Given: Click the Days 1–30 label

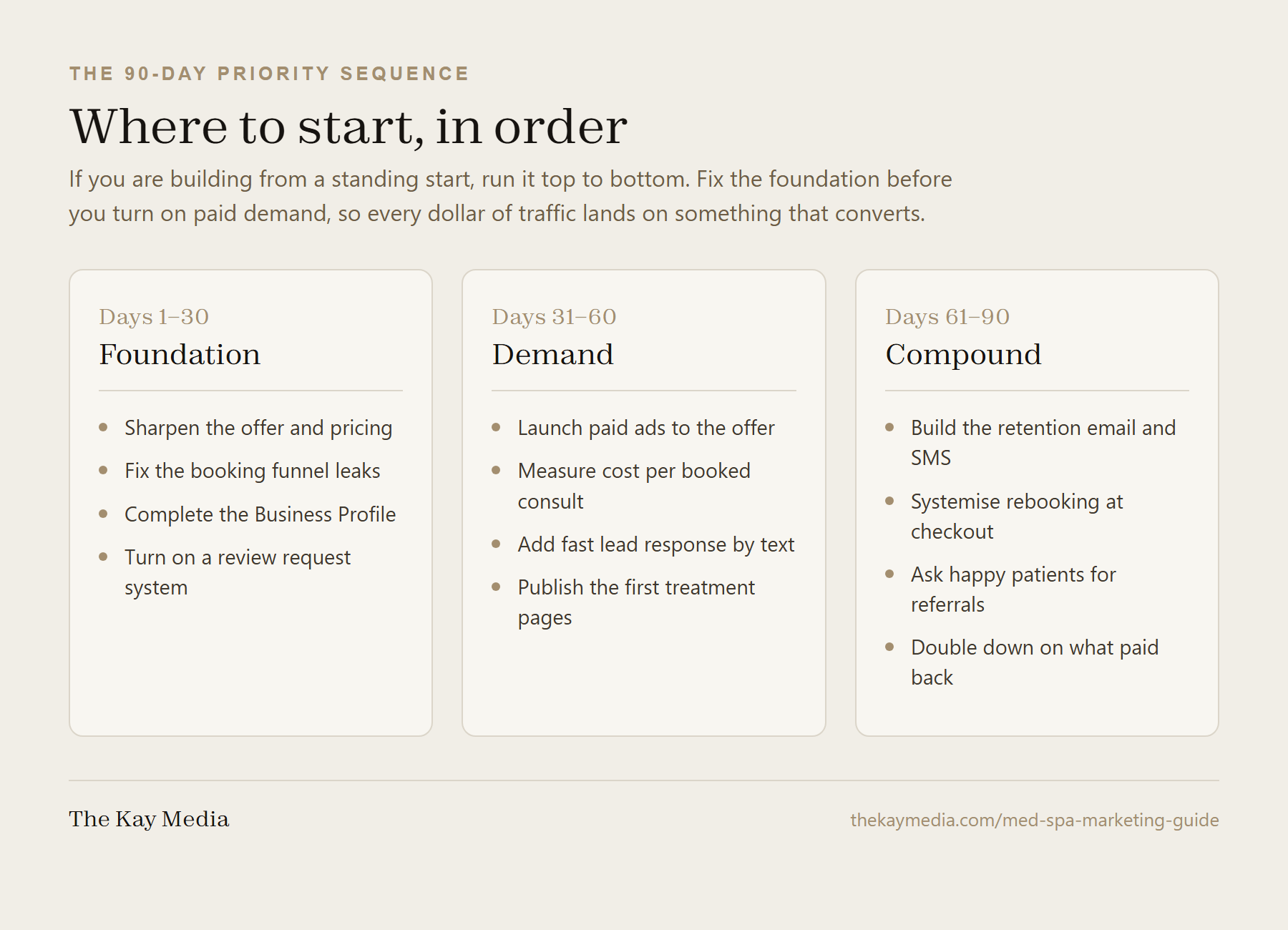Looking at the screenshot, I should pos(154,317).
